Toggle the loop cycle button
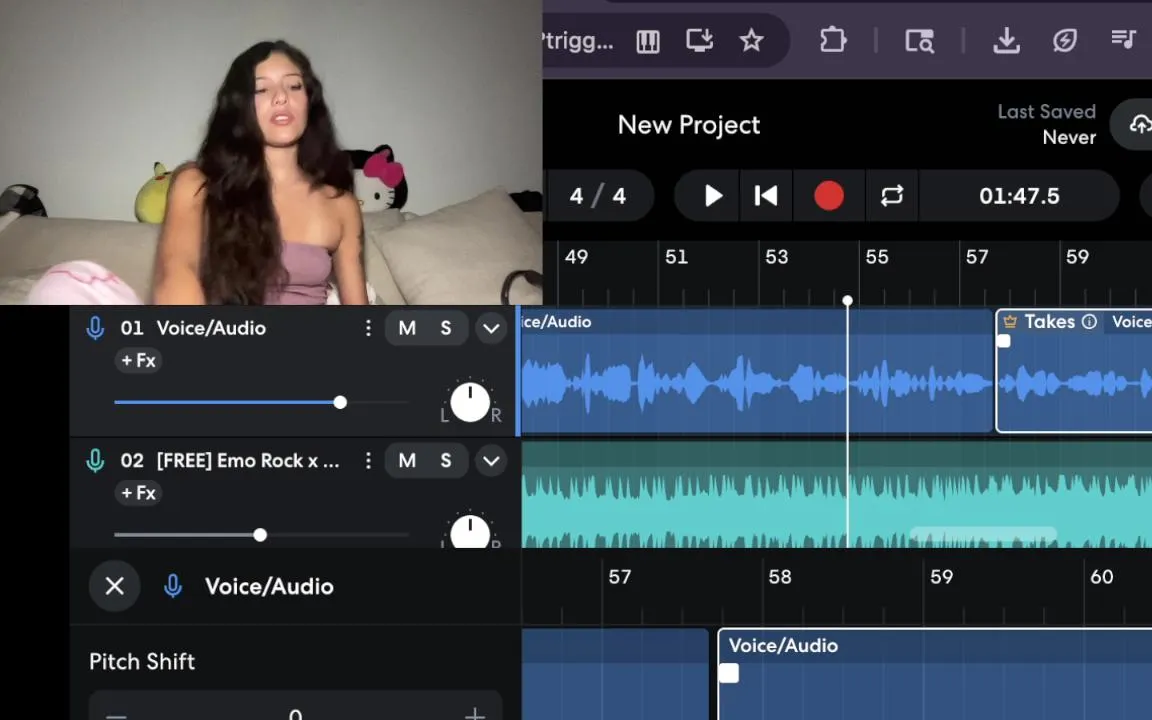Viewport: 1152px width, 720px height. click(891, 196)
